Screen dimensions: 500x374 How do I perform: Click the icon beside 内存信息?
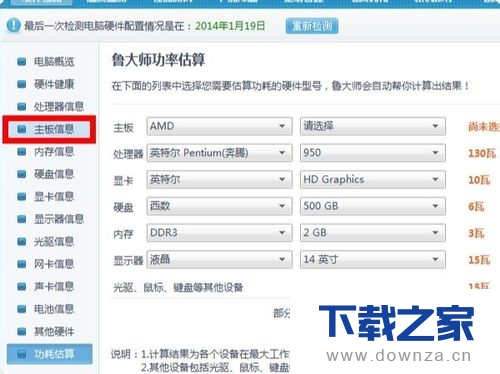(22, 152)
